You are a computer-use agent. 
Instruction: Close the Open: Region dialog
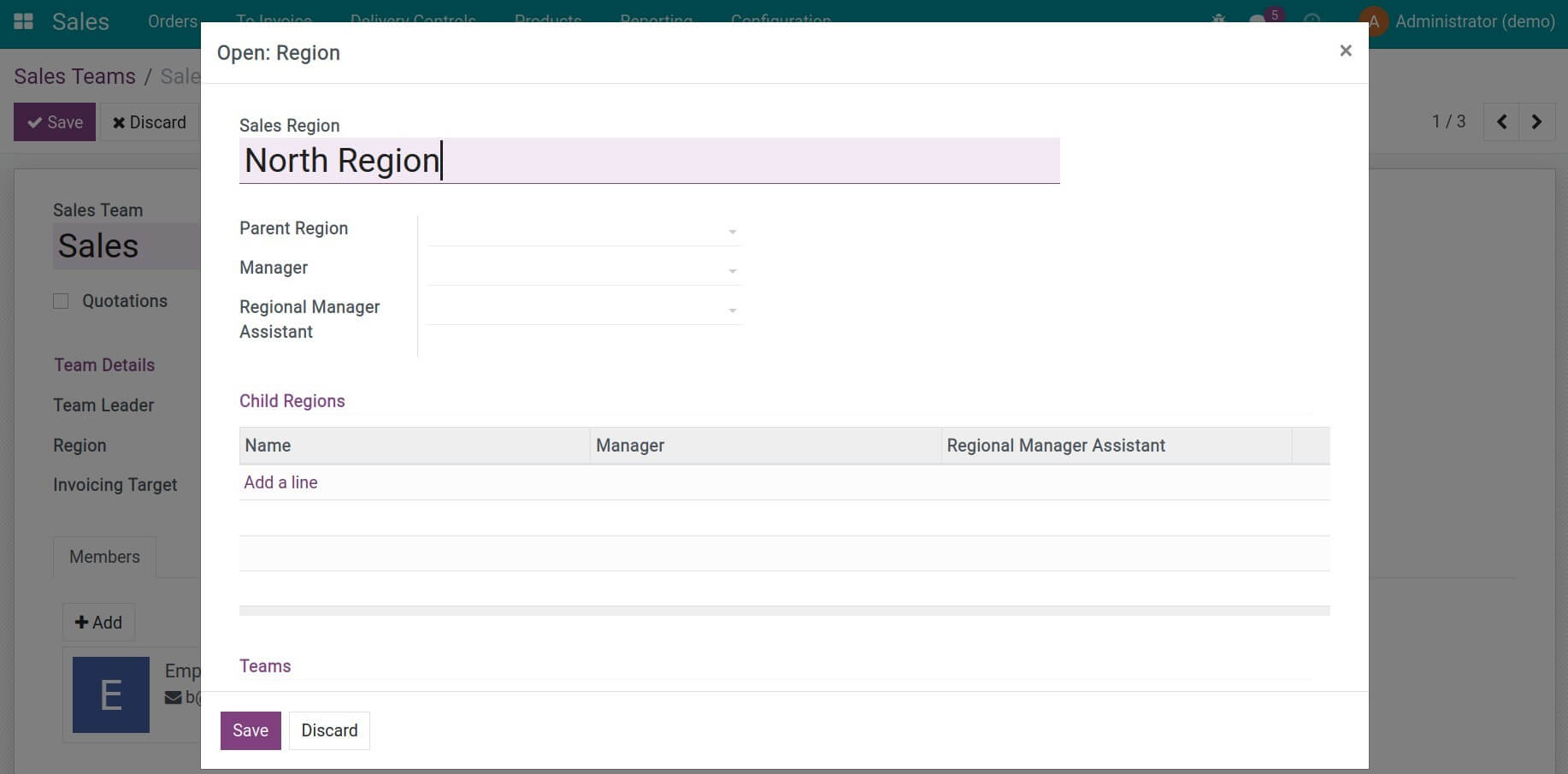tap(1346, 50)
